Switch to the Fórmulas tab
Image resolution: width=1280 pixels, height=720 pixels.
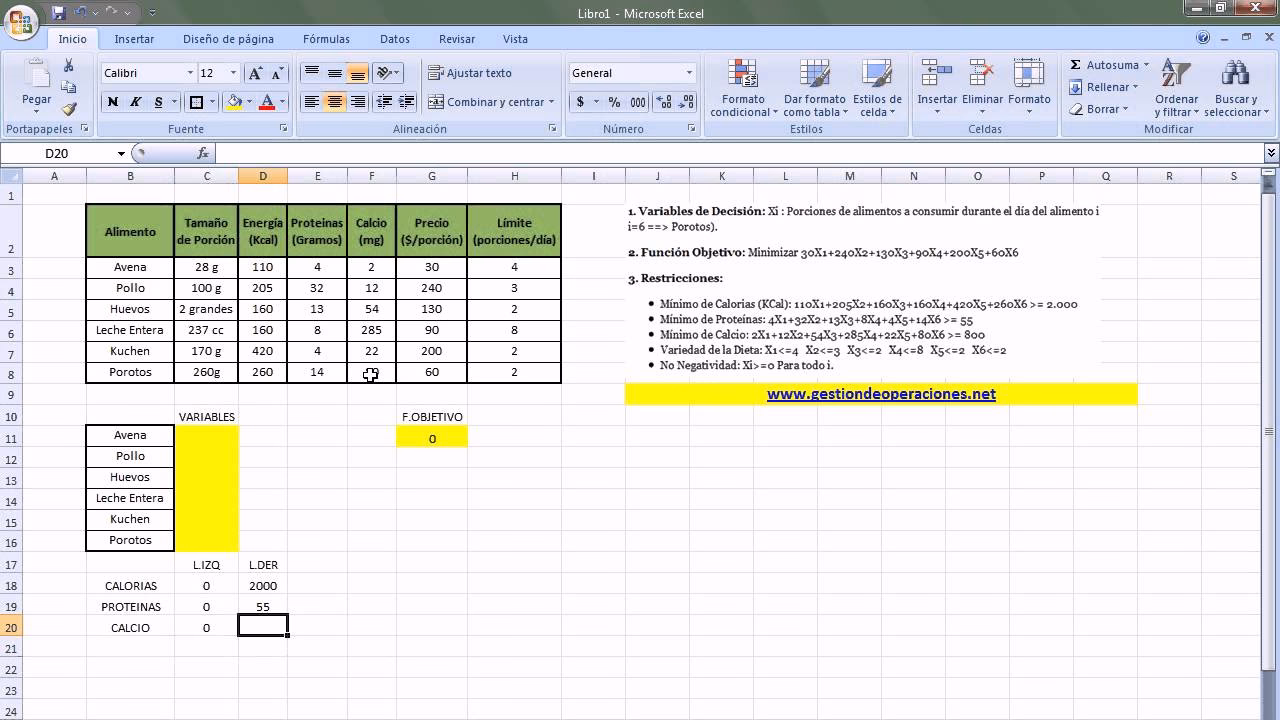click(326, 39)
